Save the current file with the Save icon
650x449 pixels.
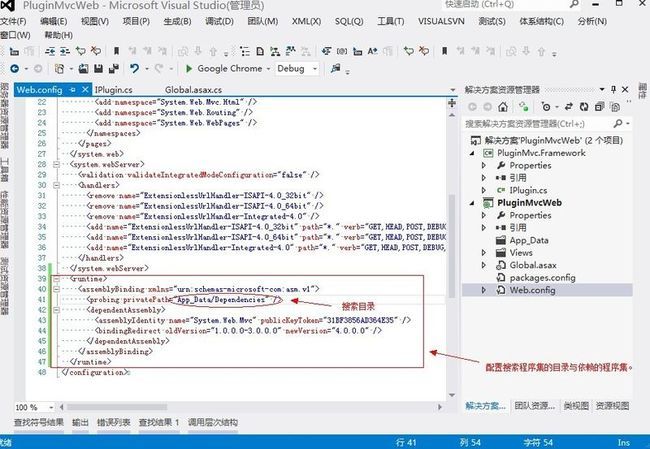pyautogui.click(x=98, y=69)
